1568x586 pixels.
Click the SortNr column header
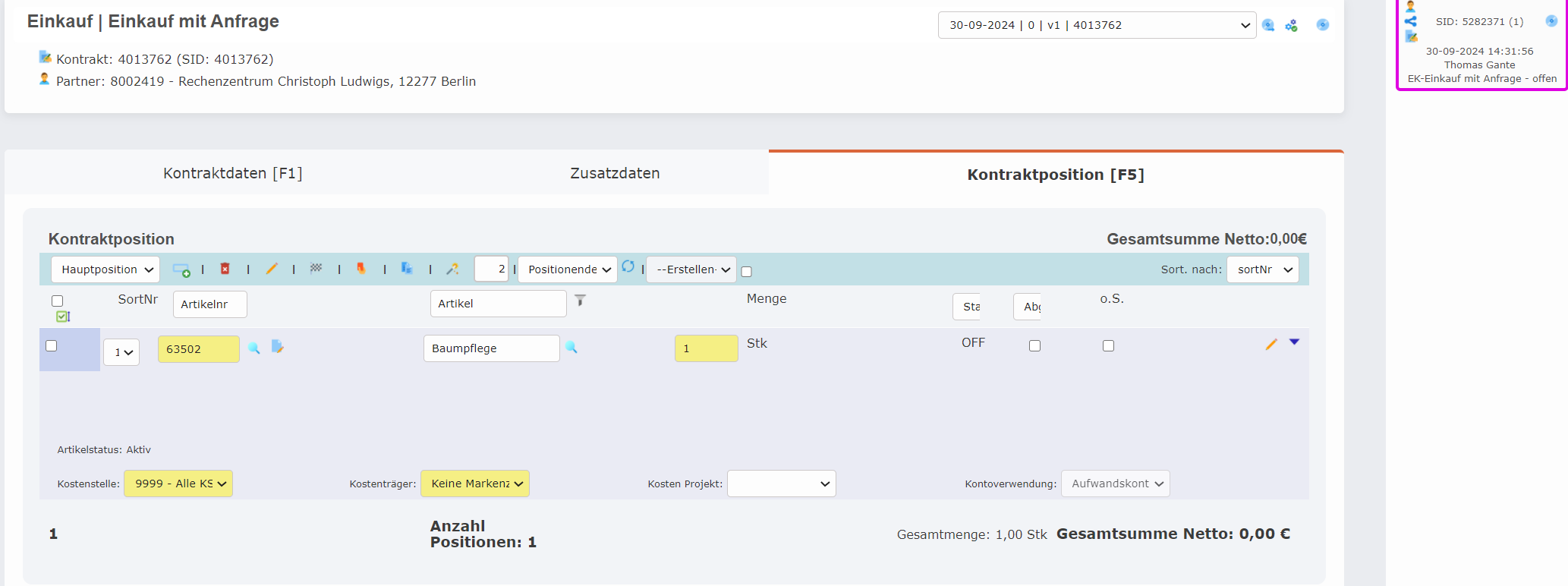(138, 299)
